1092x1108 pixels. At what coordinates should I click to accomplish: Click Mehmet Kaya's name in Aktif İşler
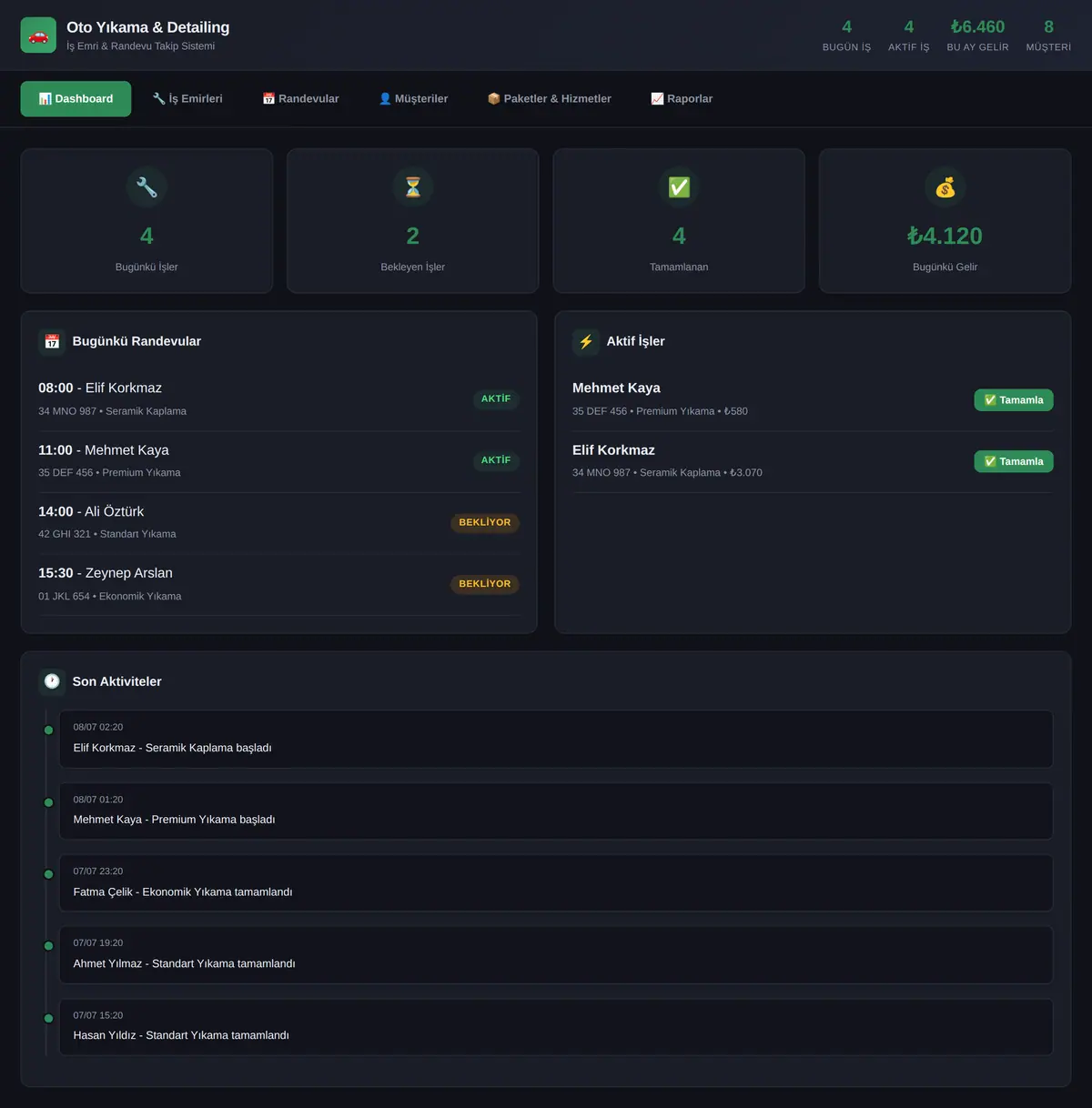tap(616, 388)
